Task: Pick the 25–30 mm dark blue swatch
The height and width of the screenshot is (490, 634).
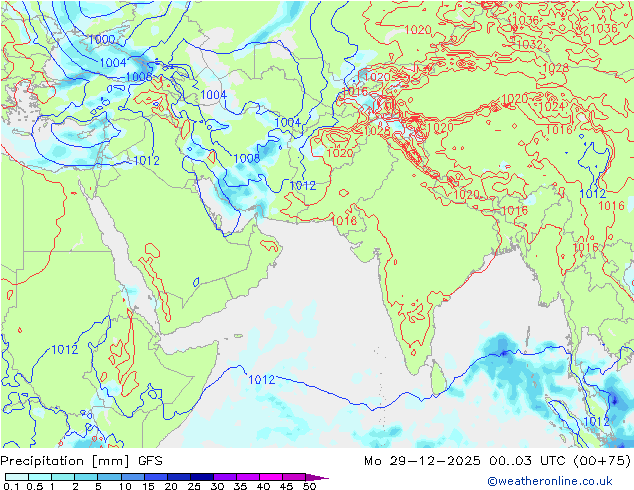Action: click(x=202, y=477)
